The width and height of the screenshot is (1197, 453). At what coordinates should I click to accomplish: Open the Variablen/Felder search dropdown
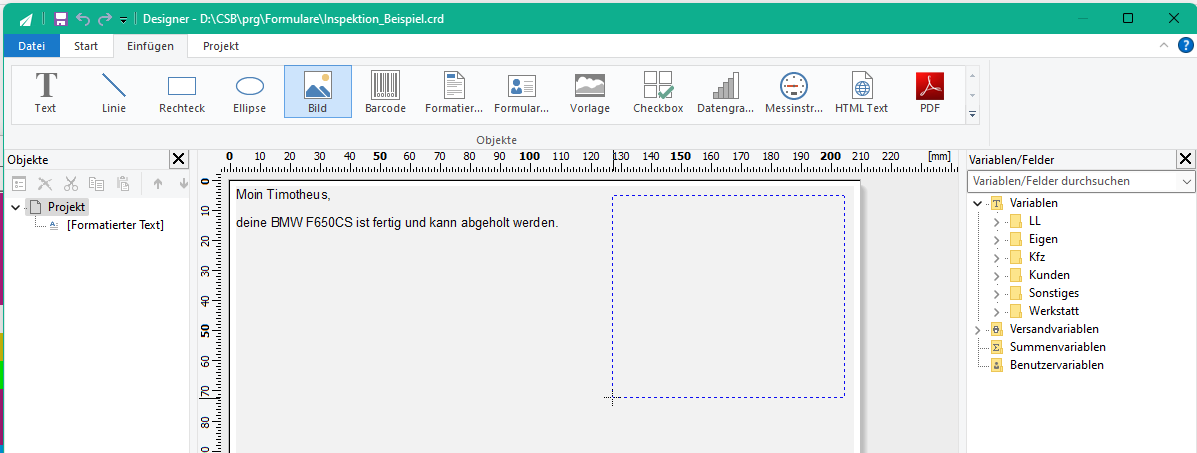pyautogui.click(x=1186, y=182)
